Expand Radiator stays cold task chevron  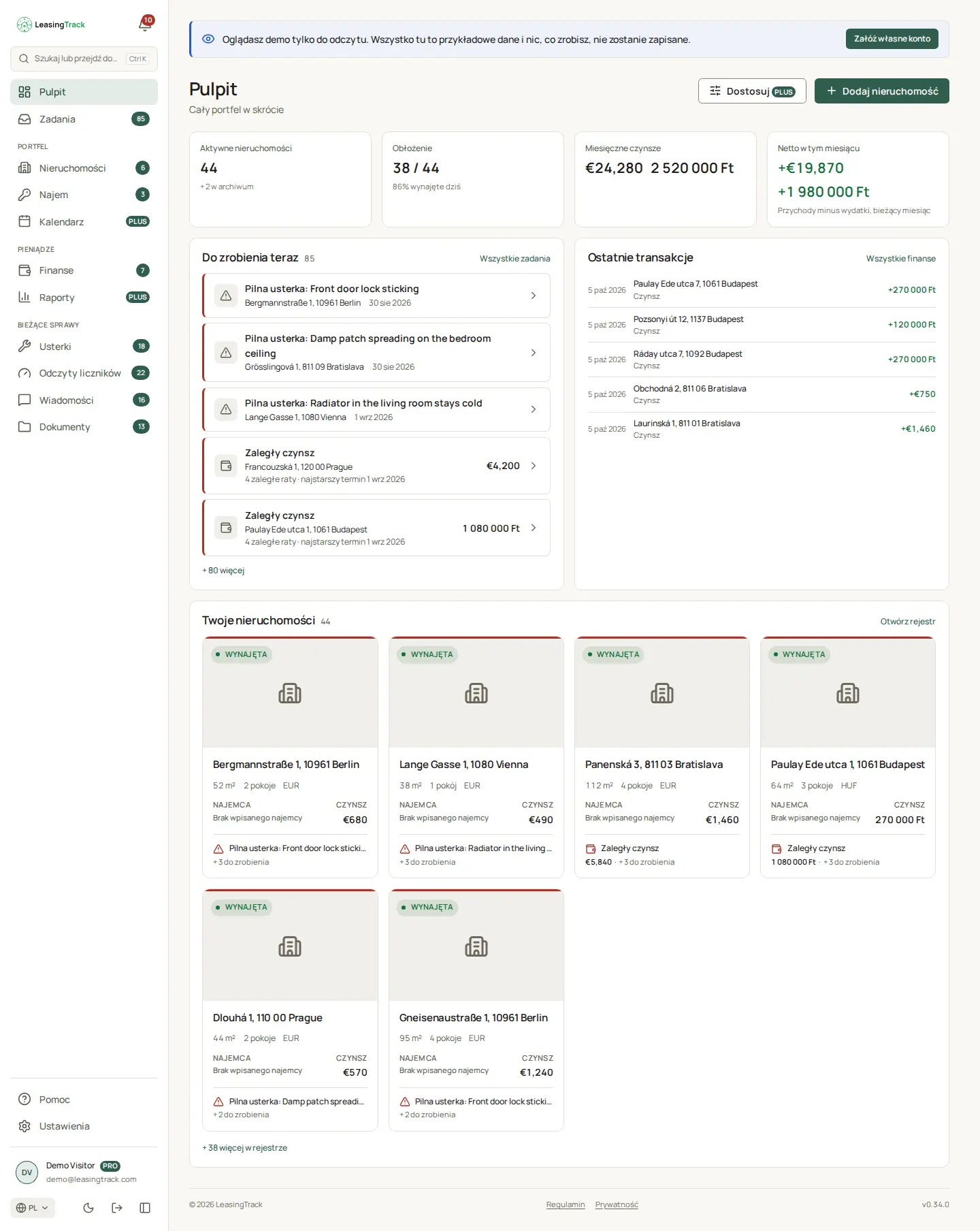[534, 409]
